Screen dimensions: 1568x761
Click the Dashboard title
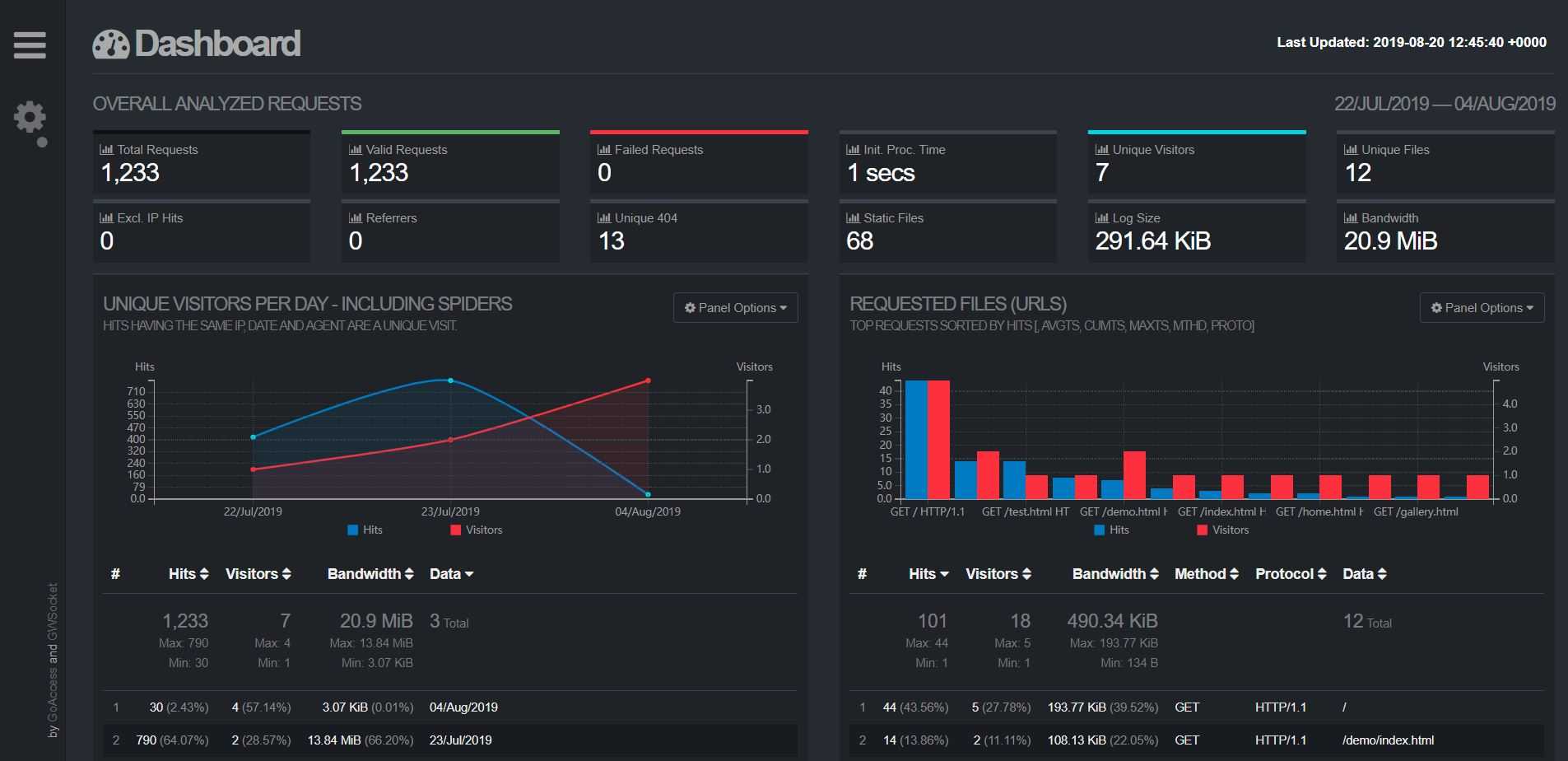(x=217, y=44)
